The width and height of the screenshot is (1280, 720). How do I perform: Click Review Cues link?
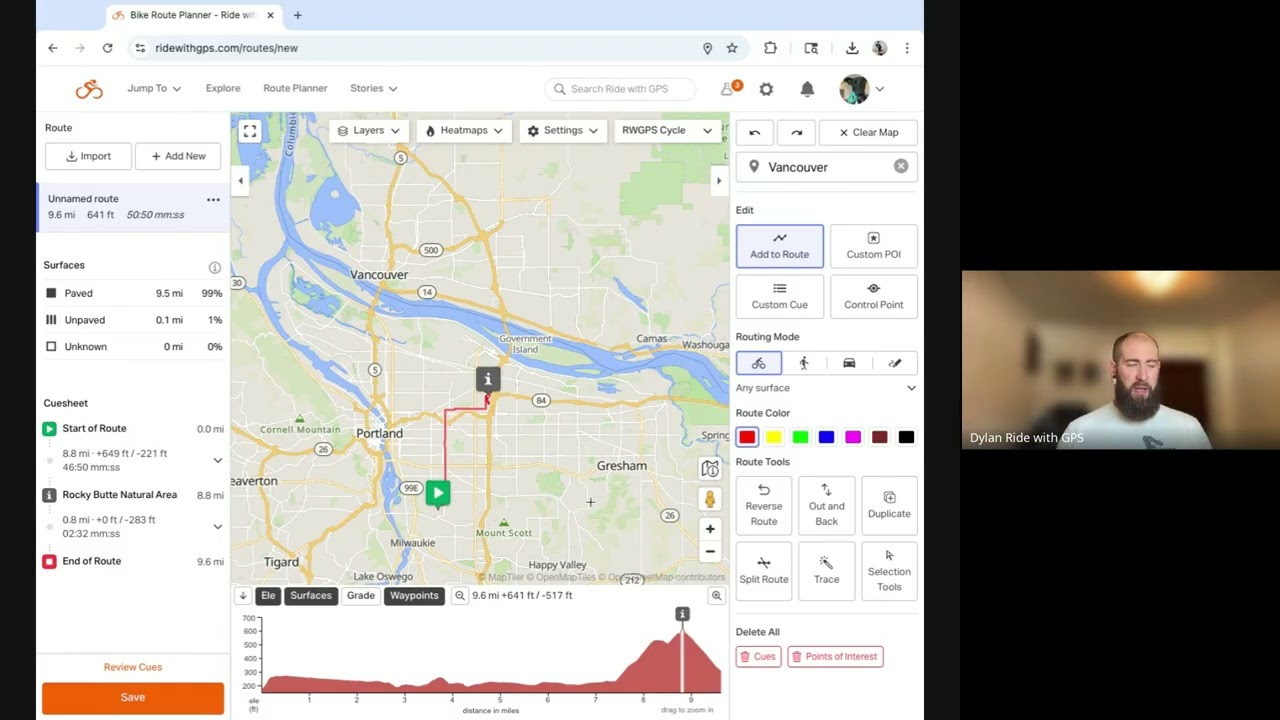tap(133, 667)
